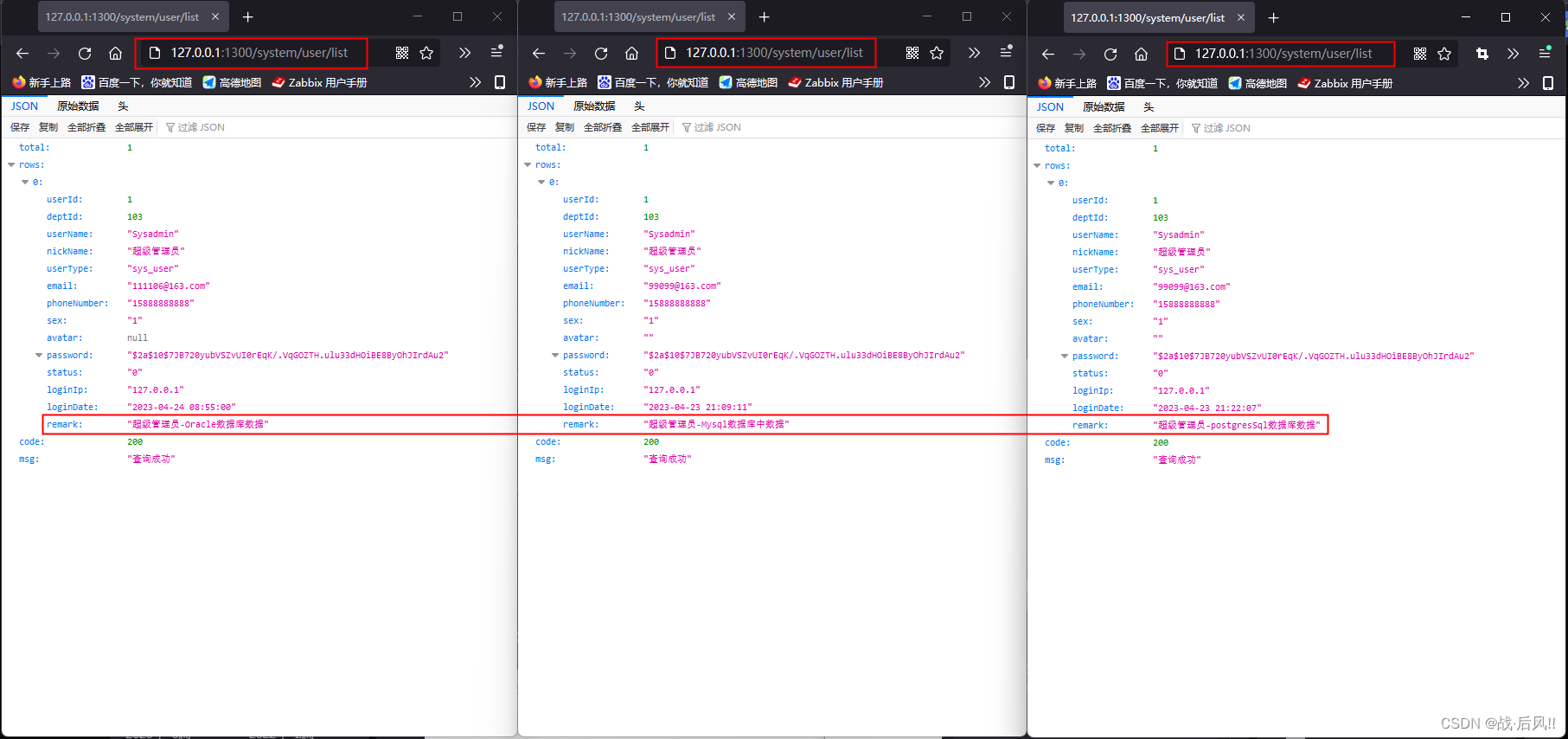Select email value 111106@163.com in left window

(x=169, y=286)
